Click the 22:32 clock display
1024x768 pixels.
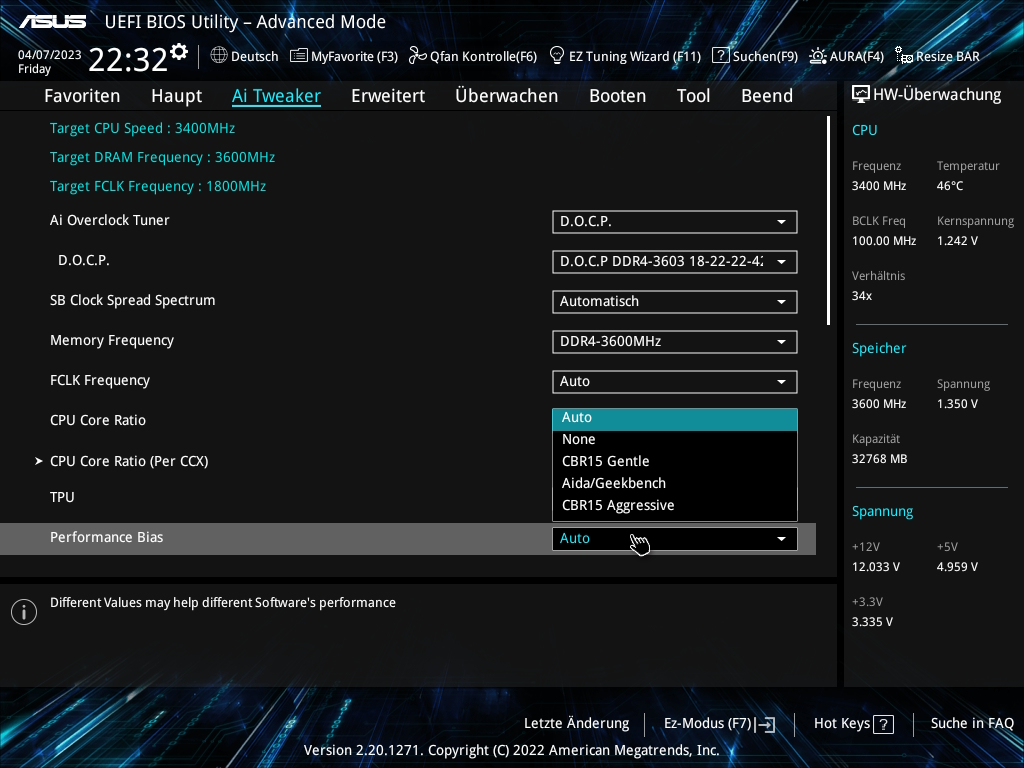[x=128, y=60]
